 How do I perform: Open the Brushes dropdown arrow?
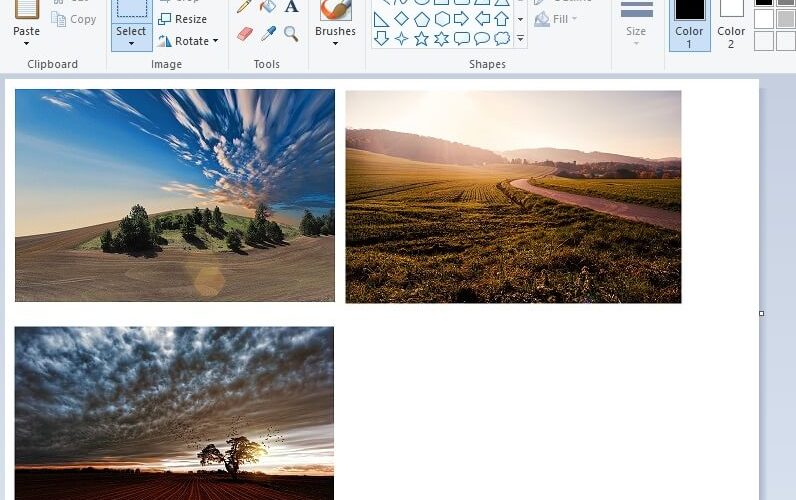335,44
